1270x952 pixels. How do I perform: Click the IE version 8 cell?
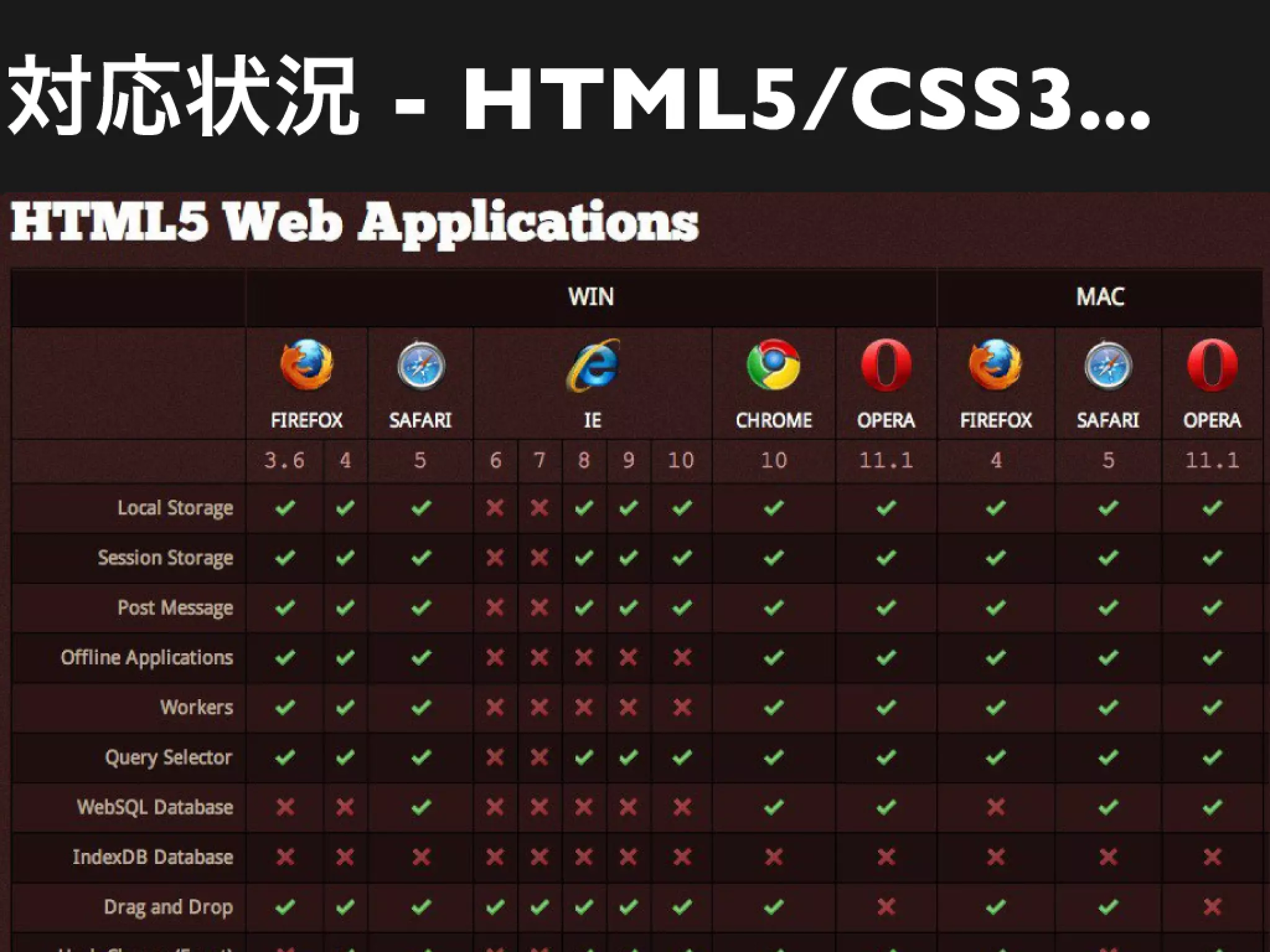pyautogui.click(x=584, y=461)
